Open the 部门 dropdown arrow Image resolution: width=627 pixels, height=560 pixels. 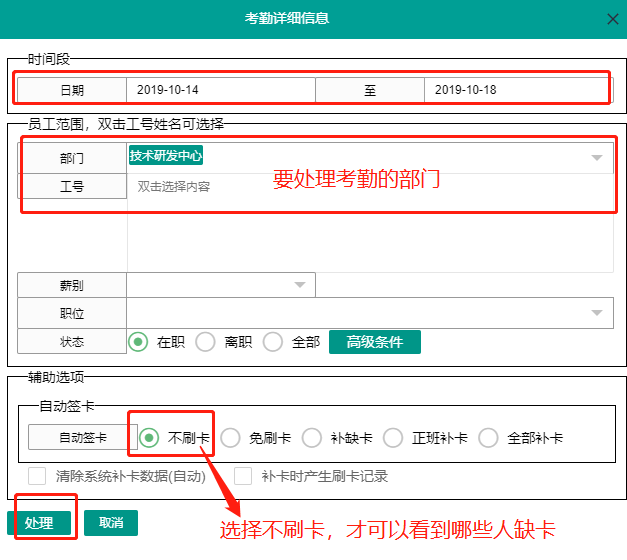click(597, 157)
